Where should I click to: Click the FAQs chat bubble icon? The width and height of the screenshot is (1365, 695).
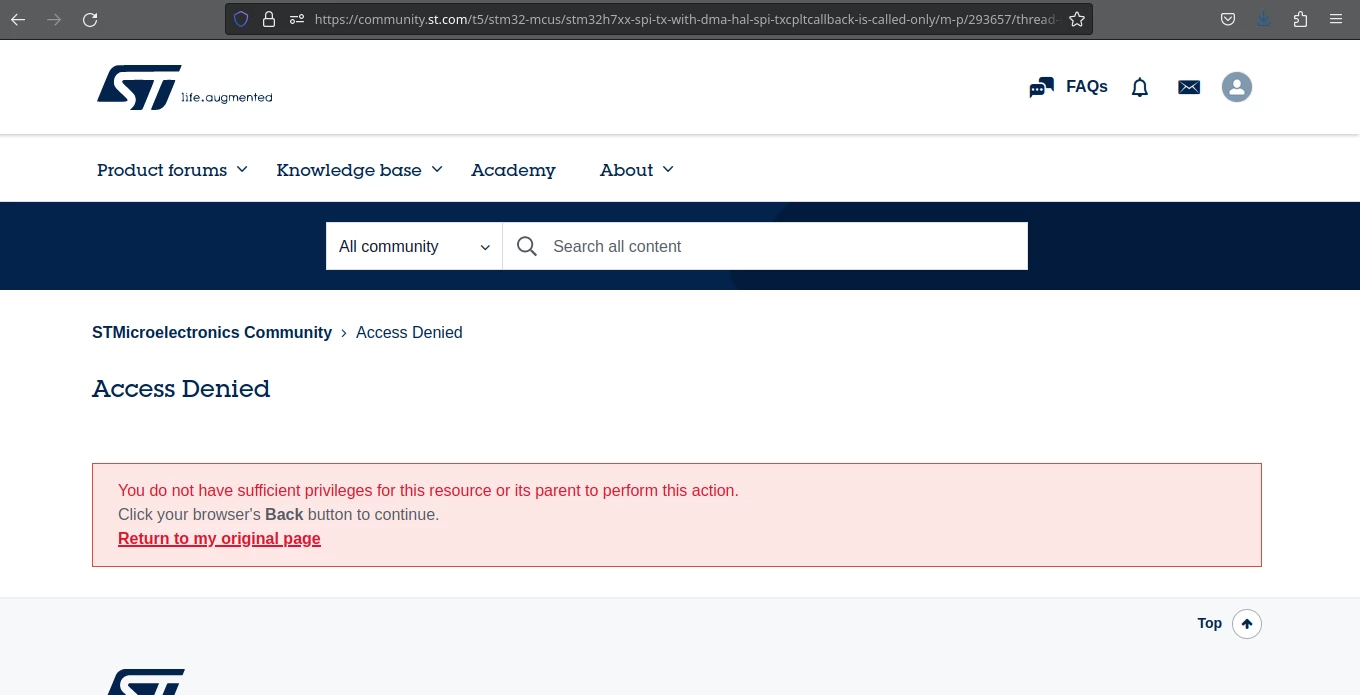(x=1041, y=88)
